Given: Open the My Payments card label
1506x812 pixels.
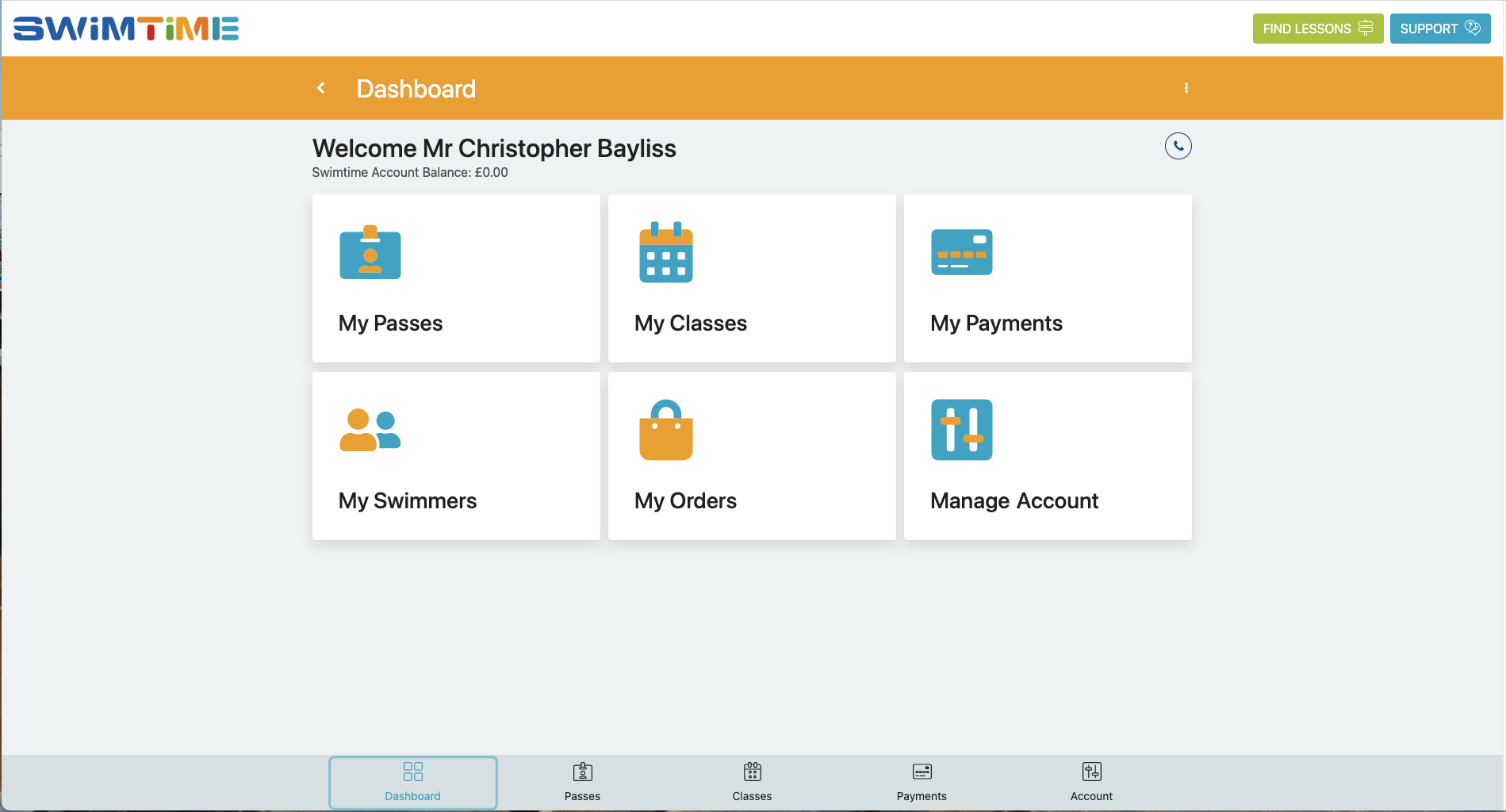Looking at the screenshot, I should tap(996, 324).
